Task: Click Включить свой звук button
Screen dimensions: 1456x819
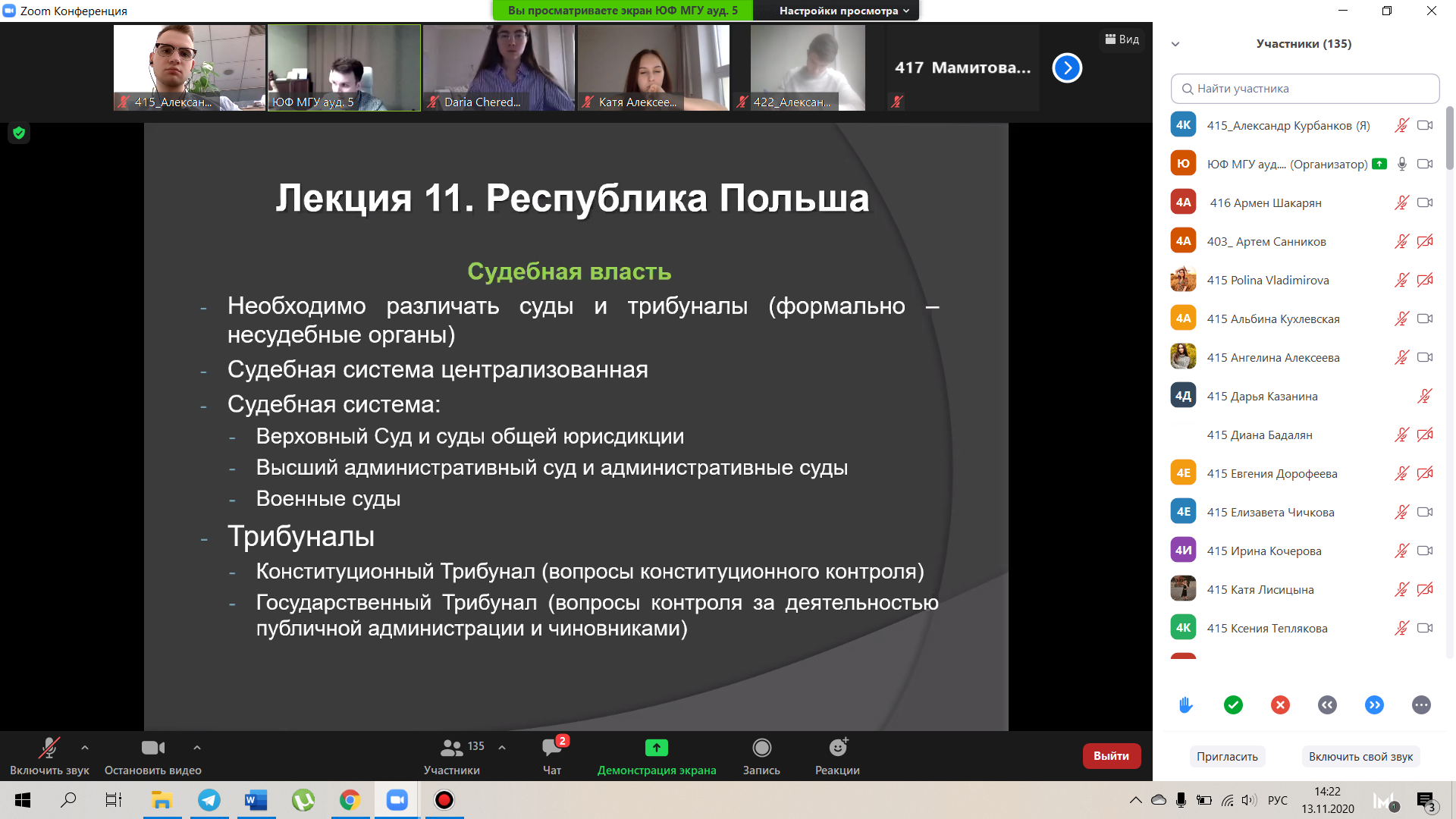Action: point(1360,756)
